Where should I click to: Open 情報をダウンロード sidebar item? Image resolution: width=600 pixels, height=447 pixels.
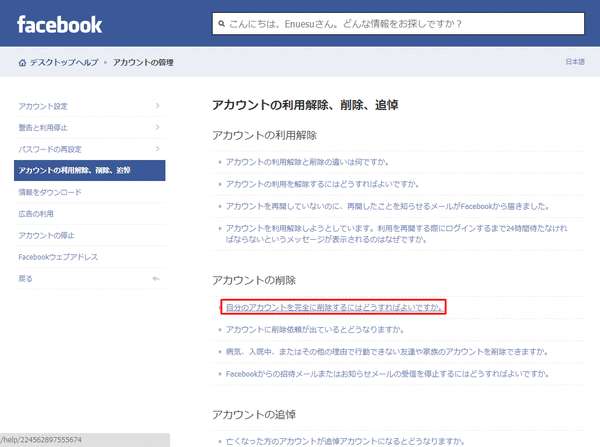[50, 192]
